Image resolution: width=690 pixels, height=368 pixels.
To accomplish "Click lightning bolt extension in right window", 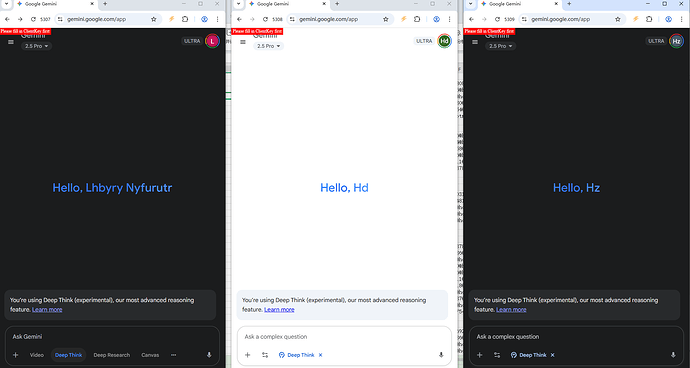I will [x=636, y=19].
